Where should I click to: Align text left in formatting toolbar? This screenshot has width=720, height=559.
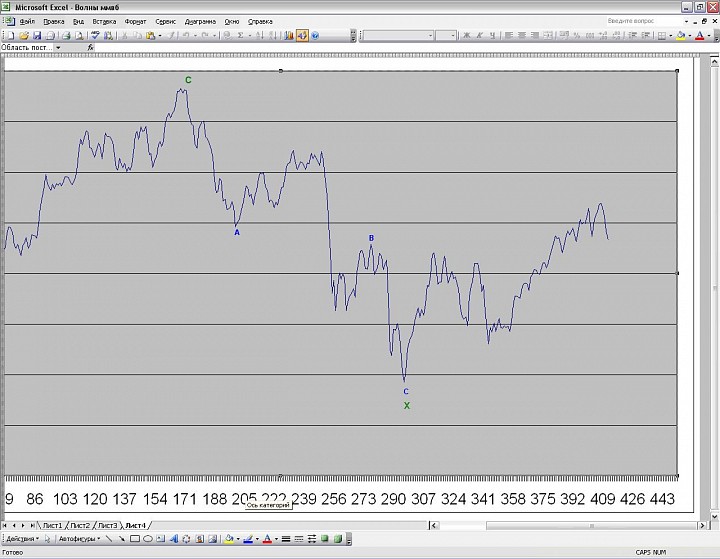click(509, 35)
